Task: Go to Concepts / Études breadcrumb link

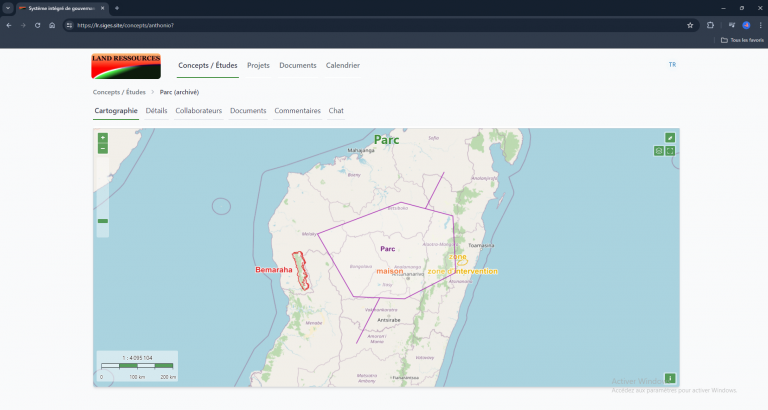Action: [x=119, y=92]
